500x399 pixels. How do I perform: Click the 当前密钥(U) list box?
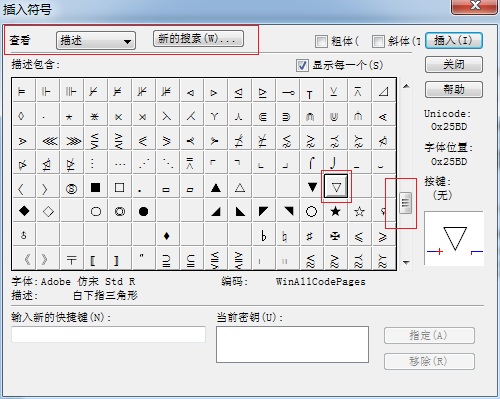(x=292, y=344)
